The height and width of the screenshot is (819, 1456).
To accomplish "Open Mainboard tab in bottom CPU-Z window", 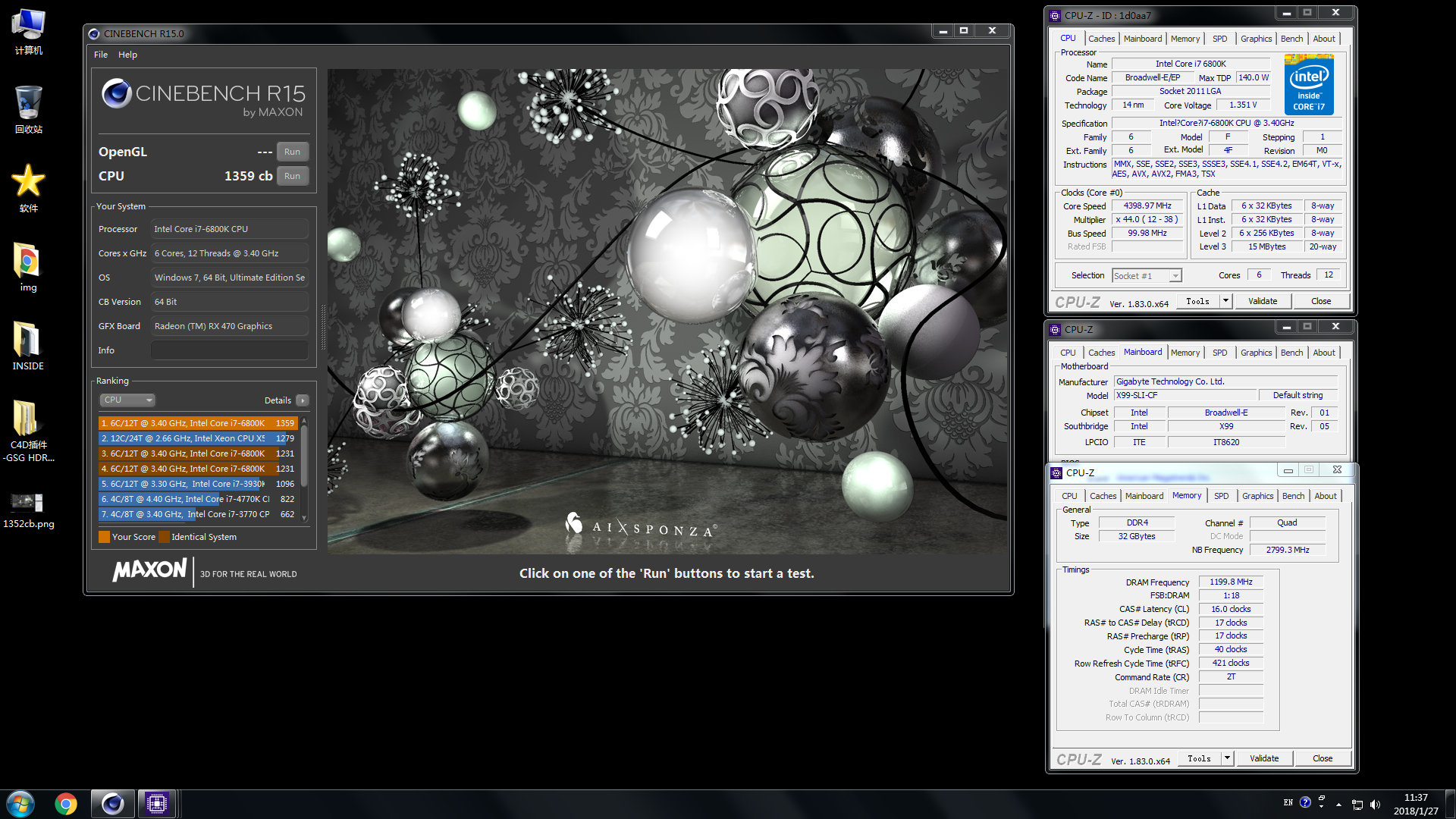I will [1144, 496].
